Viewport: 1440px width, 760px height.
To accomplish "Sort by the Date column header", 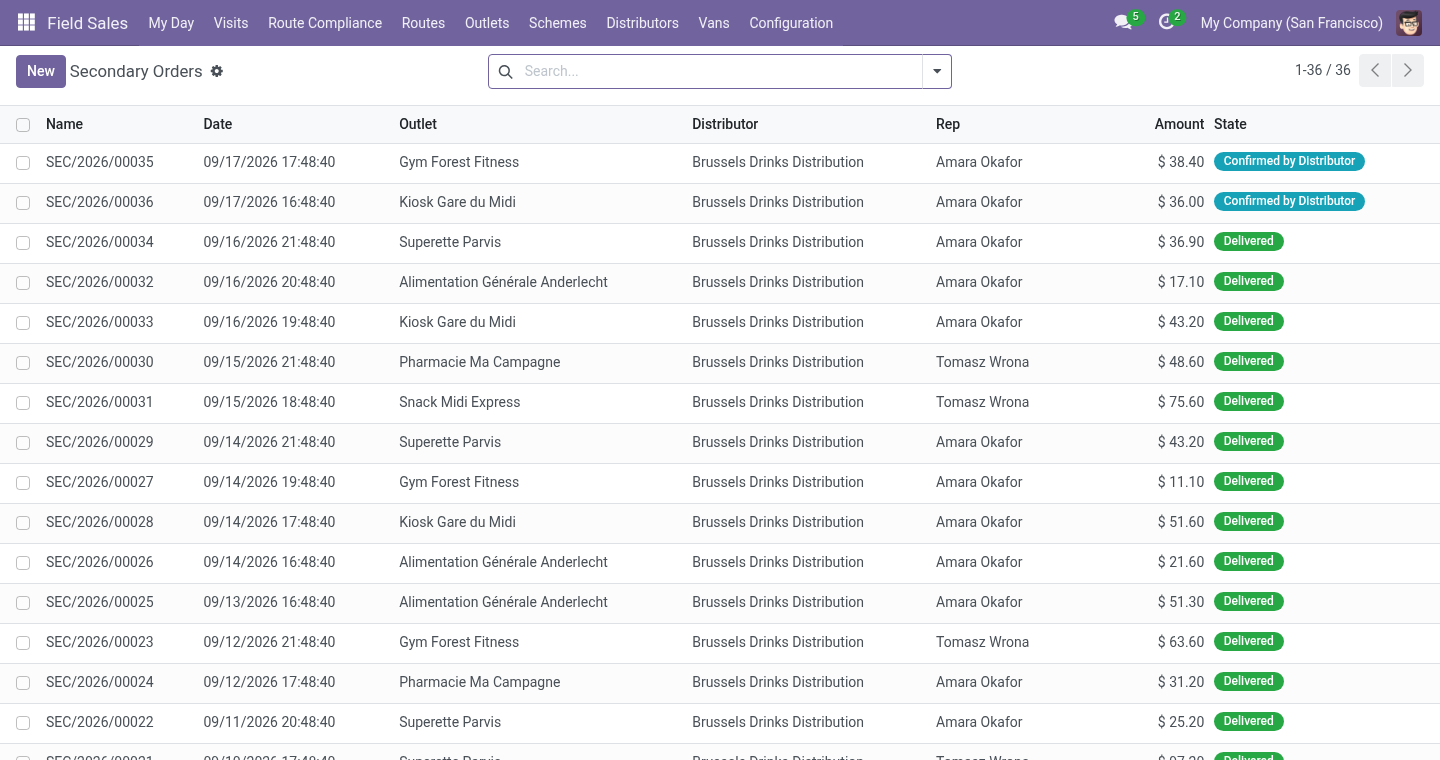I will [218, 124].
